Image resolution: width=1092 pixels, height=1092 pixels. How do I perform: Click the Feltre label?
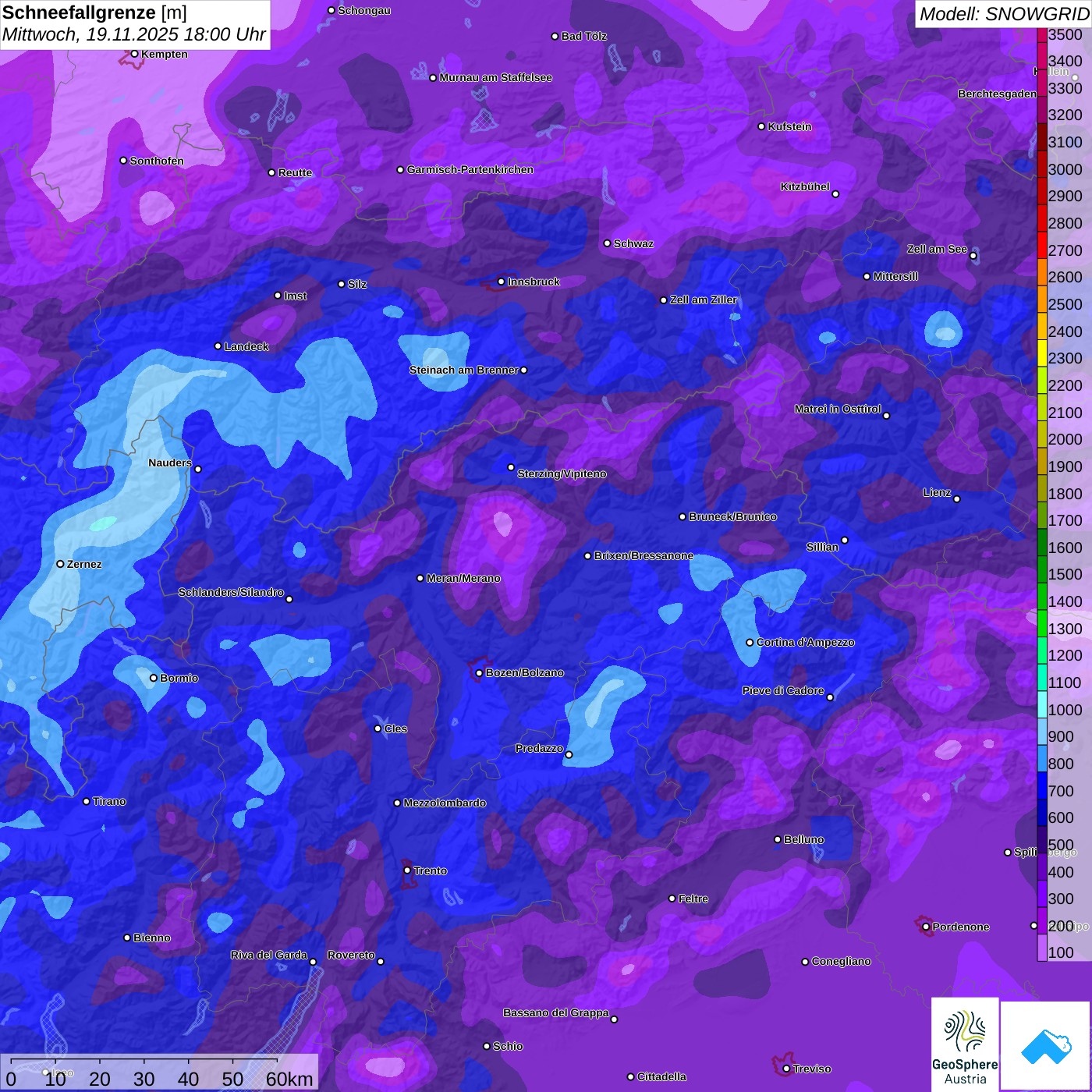693,899
